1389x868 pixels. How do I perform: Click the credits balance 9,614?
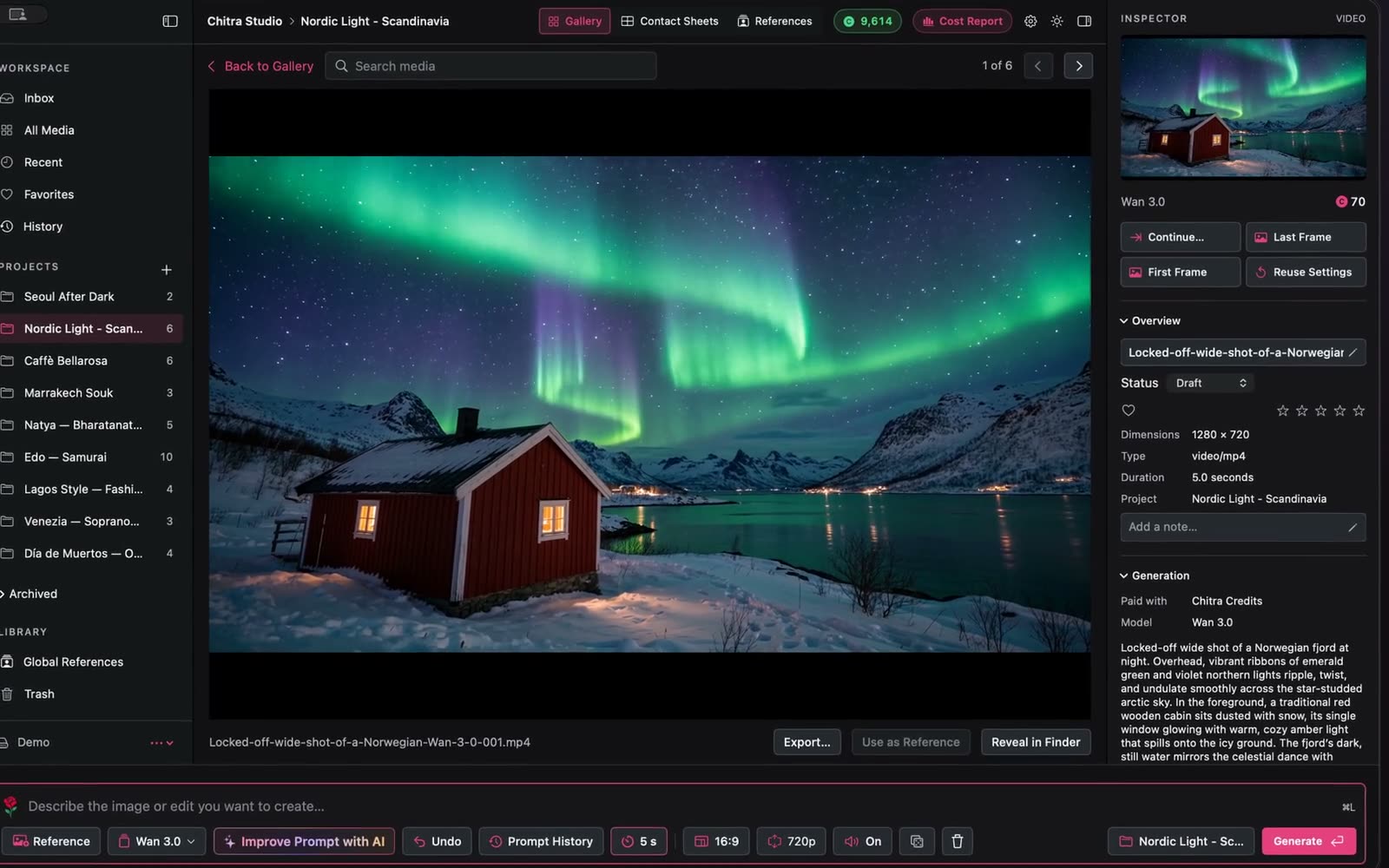[x=867, y=21]
